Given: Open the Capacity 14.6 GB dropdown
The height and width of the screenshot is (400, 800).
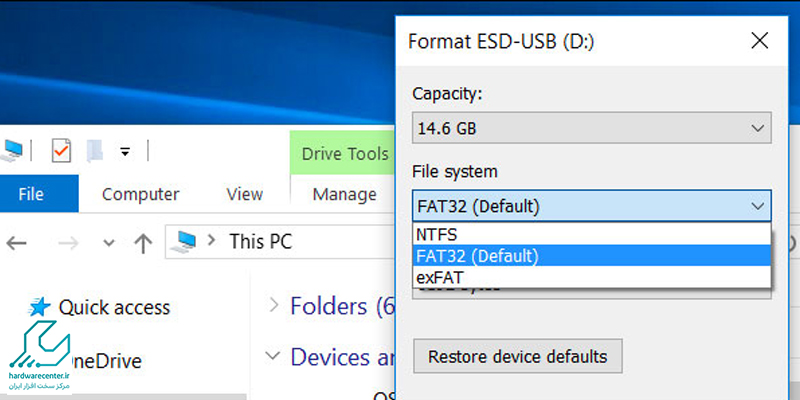Looking at the screenshot, I should tap(592, 128).
